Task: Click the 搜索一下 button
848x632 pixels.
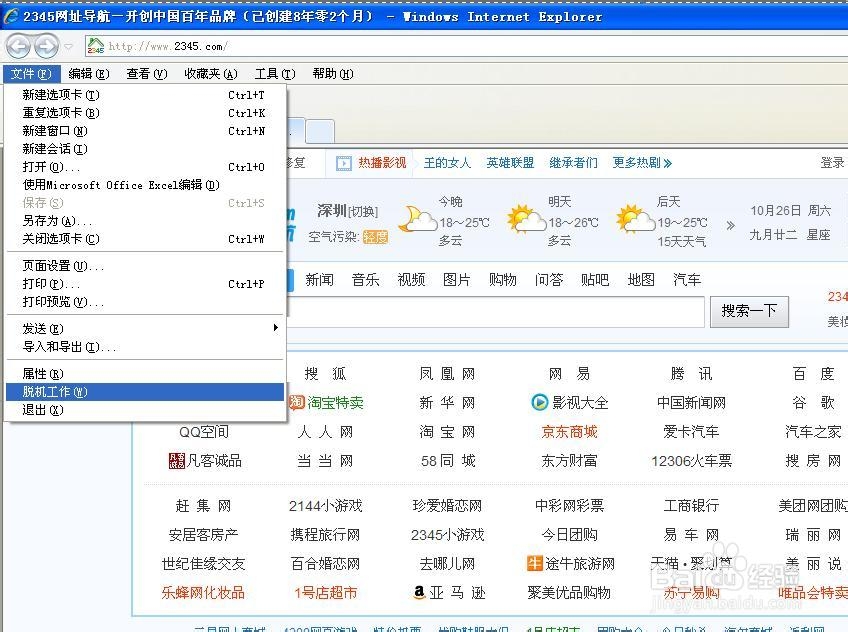Action: 749,311
